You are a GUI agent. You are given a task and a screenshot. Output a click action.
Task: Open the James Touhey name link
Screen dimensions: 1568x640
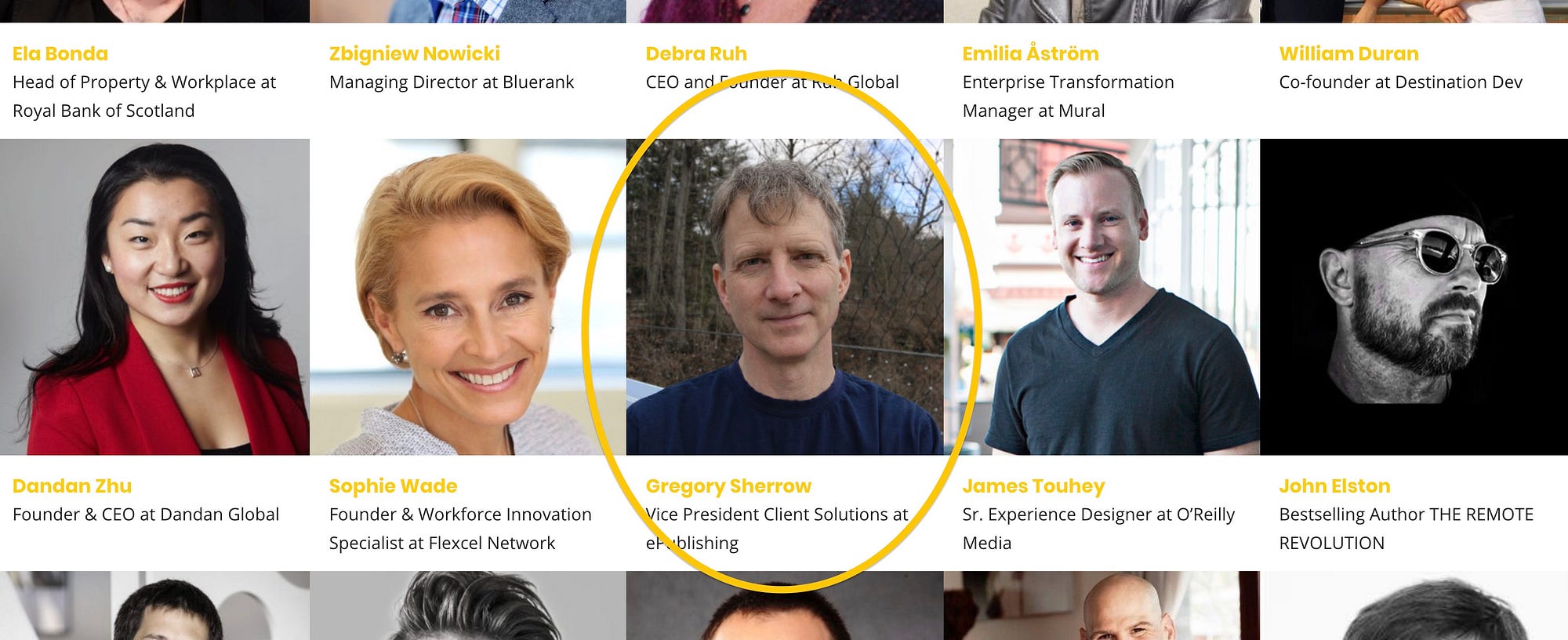tap(1033, 486)
